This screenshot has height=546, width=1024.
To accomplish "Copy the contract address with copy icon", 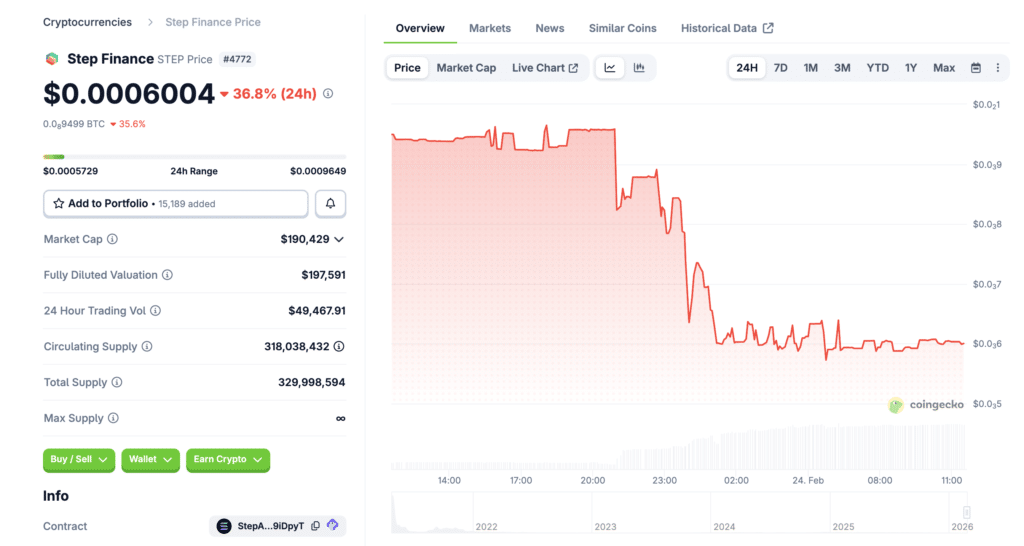I will 316,526.
